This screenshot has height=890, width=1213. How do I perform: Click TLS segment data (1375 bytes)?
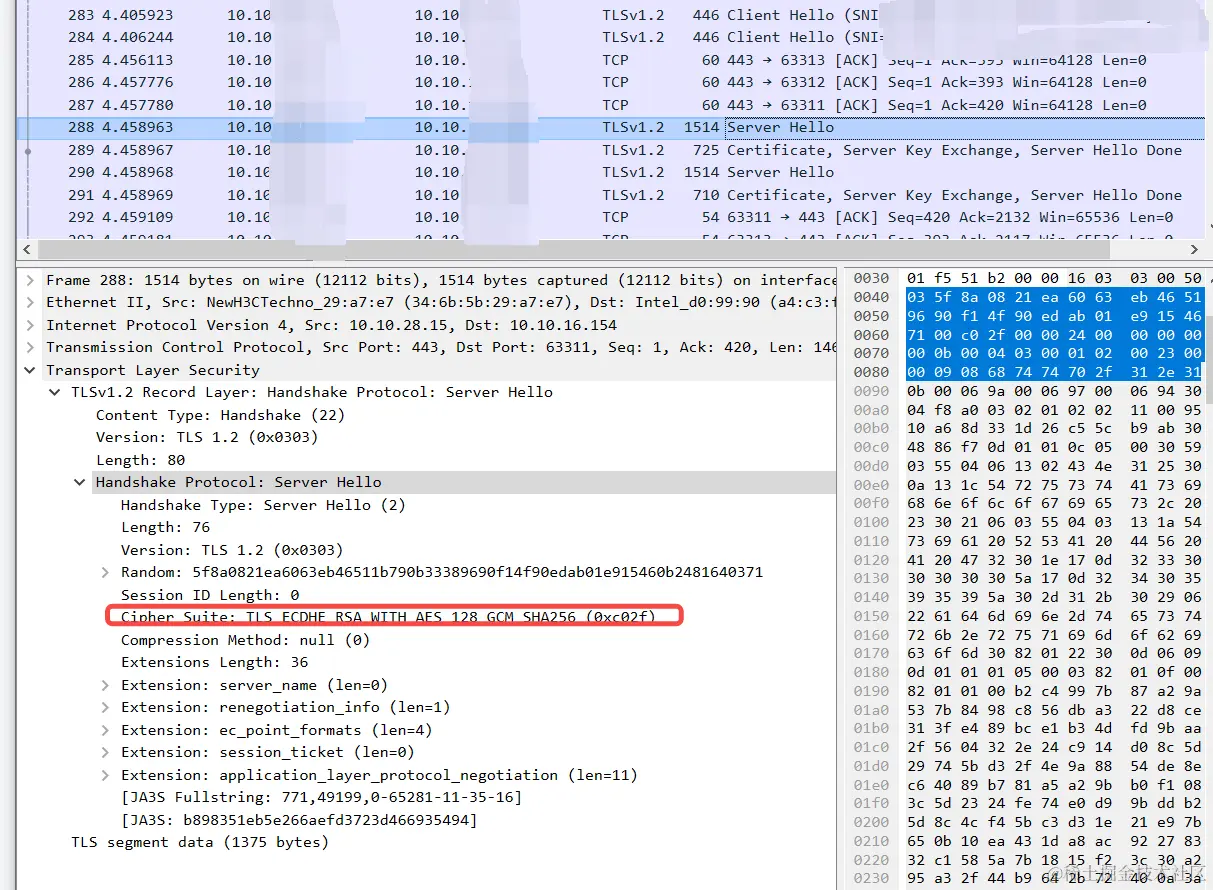(200, 842)
